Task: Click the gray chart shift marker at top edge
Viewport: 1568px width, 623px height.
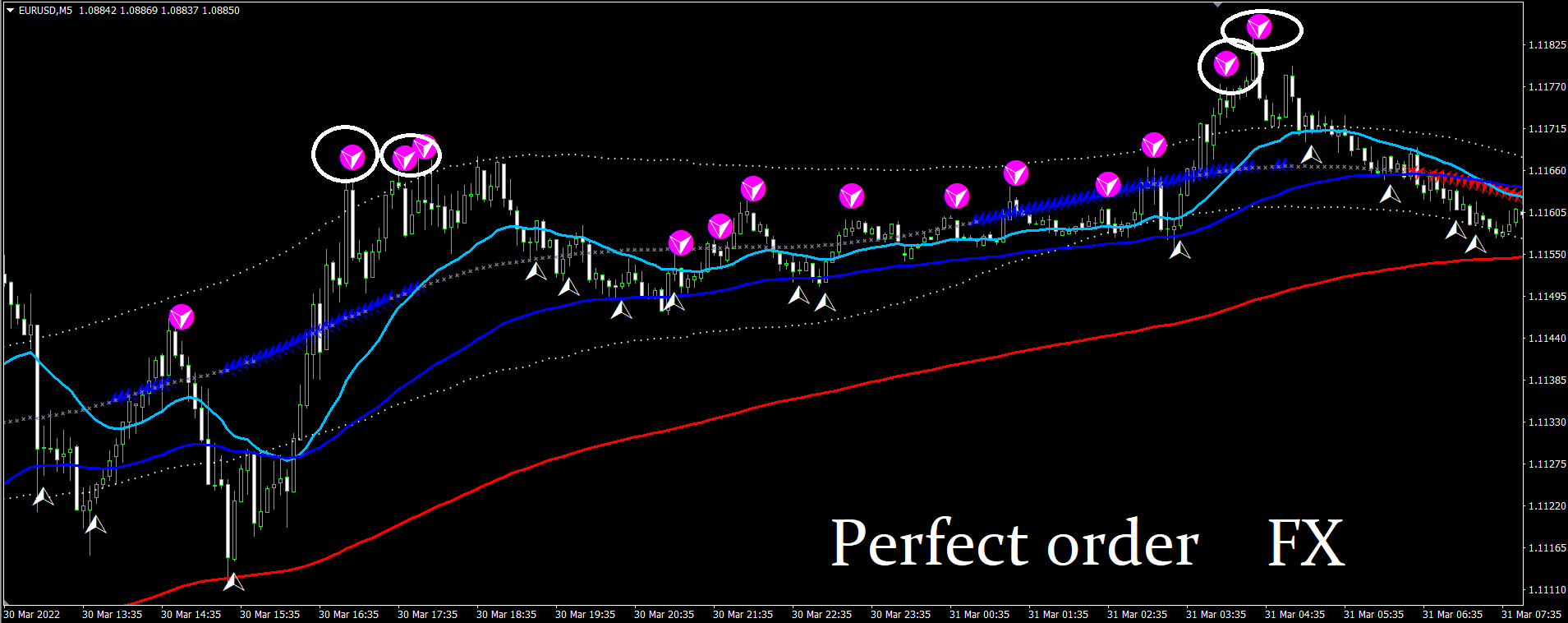Action: coord(1218,4)
